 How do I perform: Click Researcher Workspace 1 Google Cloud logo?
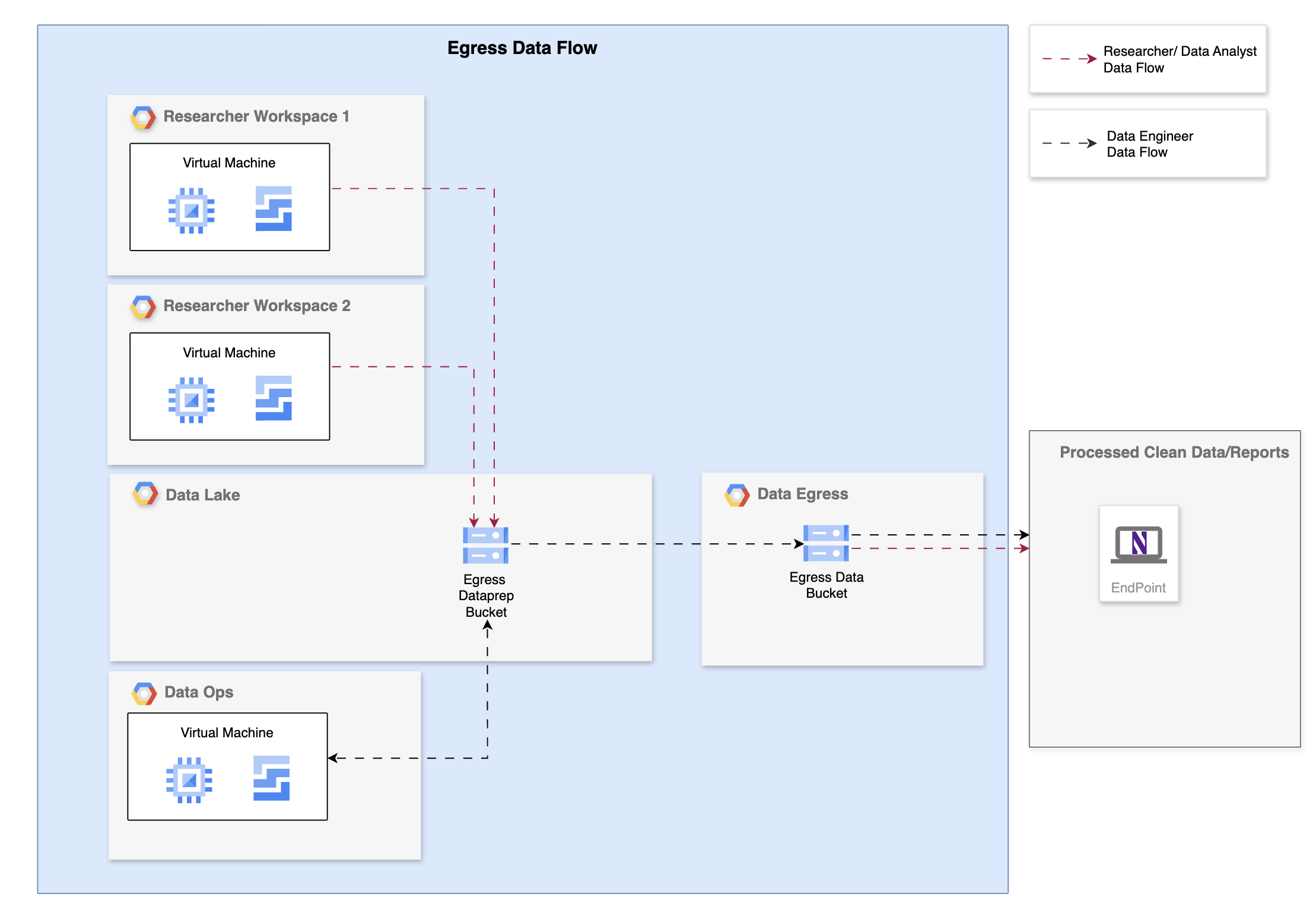(143, 117)
